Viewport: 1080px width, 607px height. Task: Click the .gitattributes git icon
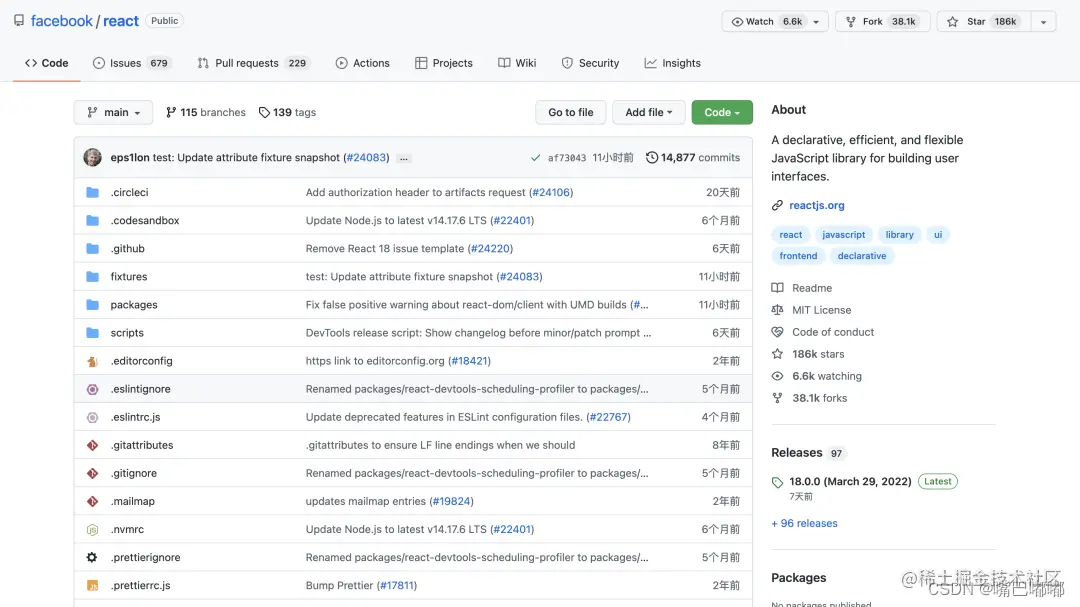92,445
